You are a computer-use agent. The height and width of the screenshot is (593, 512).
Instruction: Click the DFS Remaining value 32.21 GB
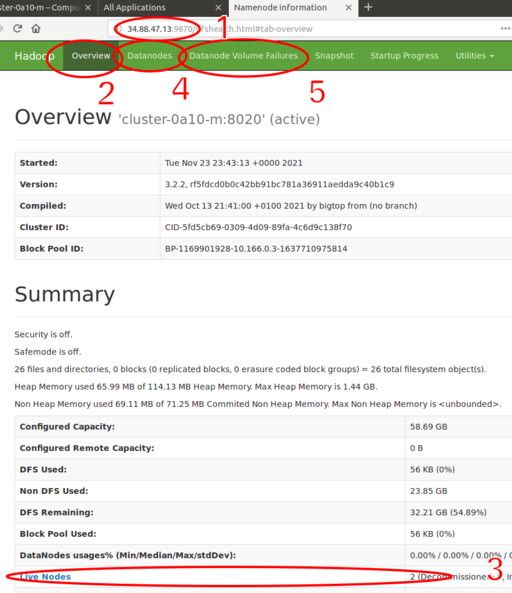(448, 512)
